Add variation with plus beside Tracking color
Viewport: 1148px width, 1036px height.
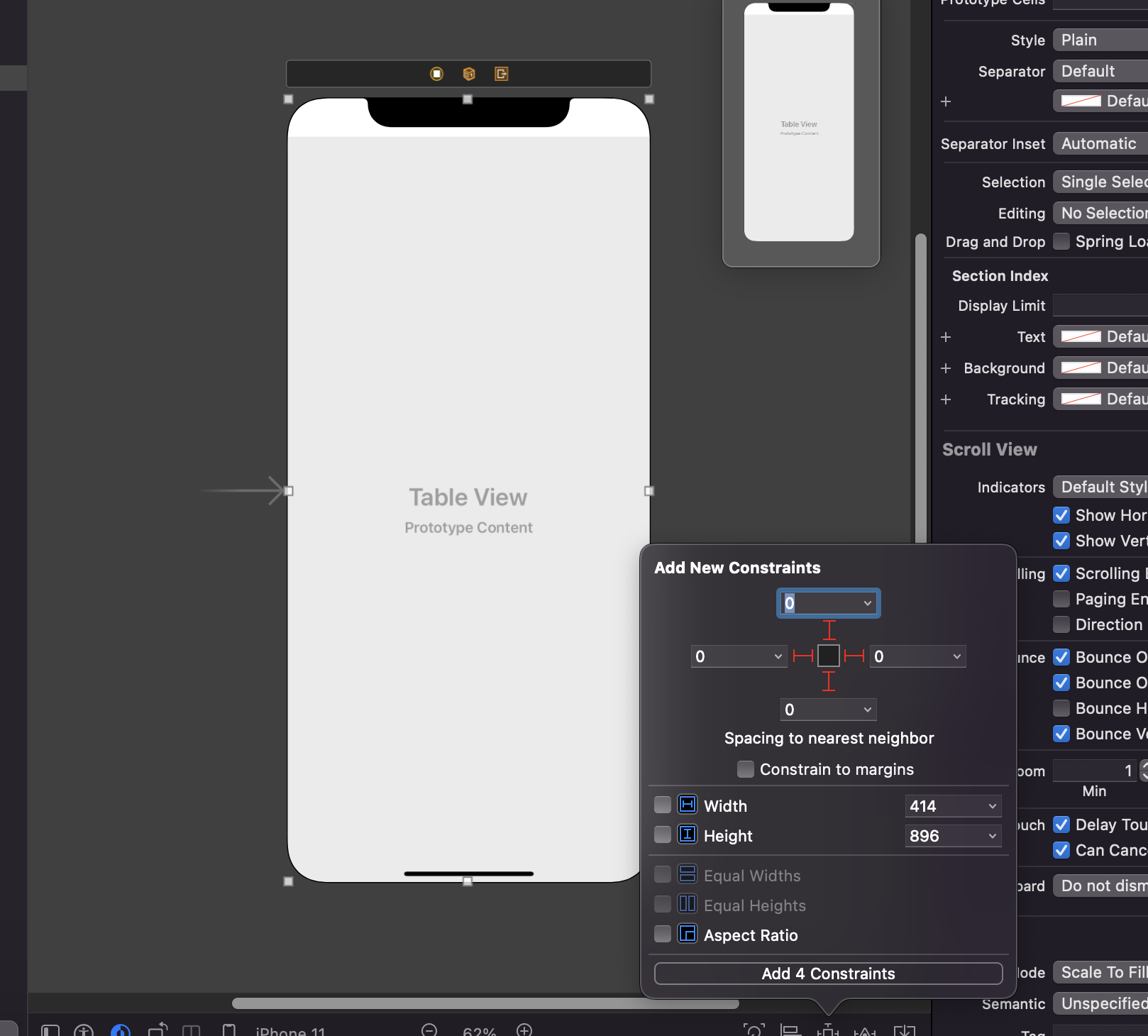946,399
